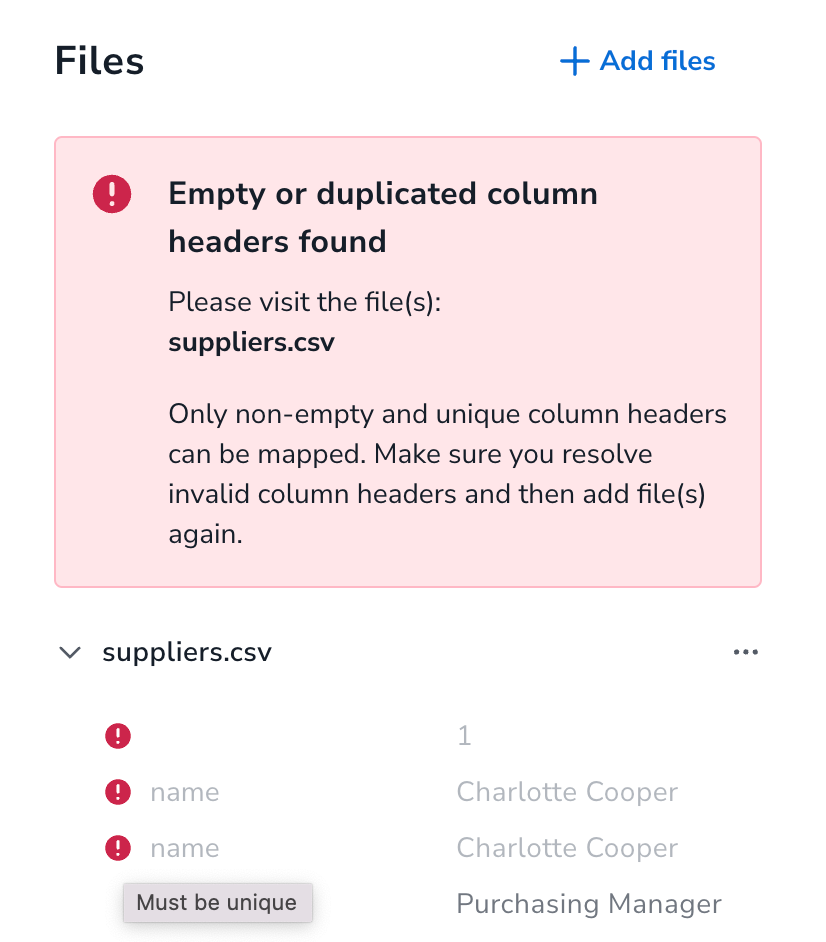The width and height of the screenshot is (826, 942).
Task: Click the plus icon beside Add files
Action: 574,61
